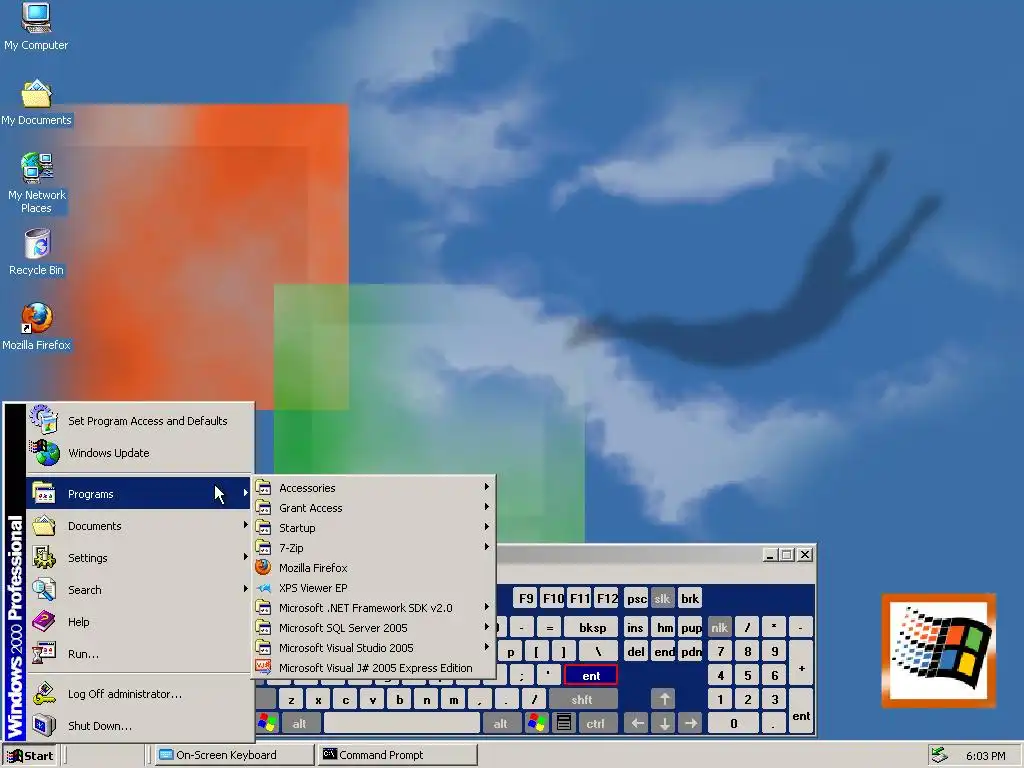Select Programs in the Start menu
This screenshot has height=768, width=1024.
click(x=139, y=494)
